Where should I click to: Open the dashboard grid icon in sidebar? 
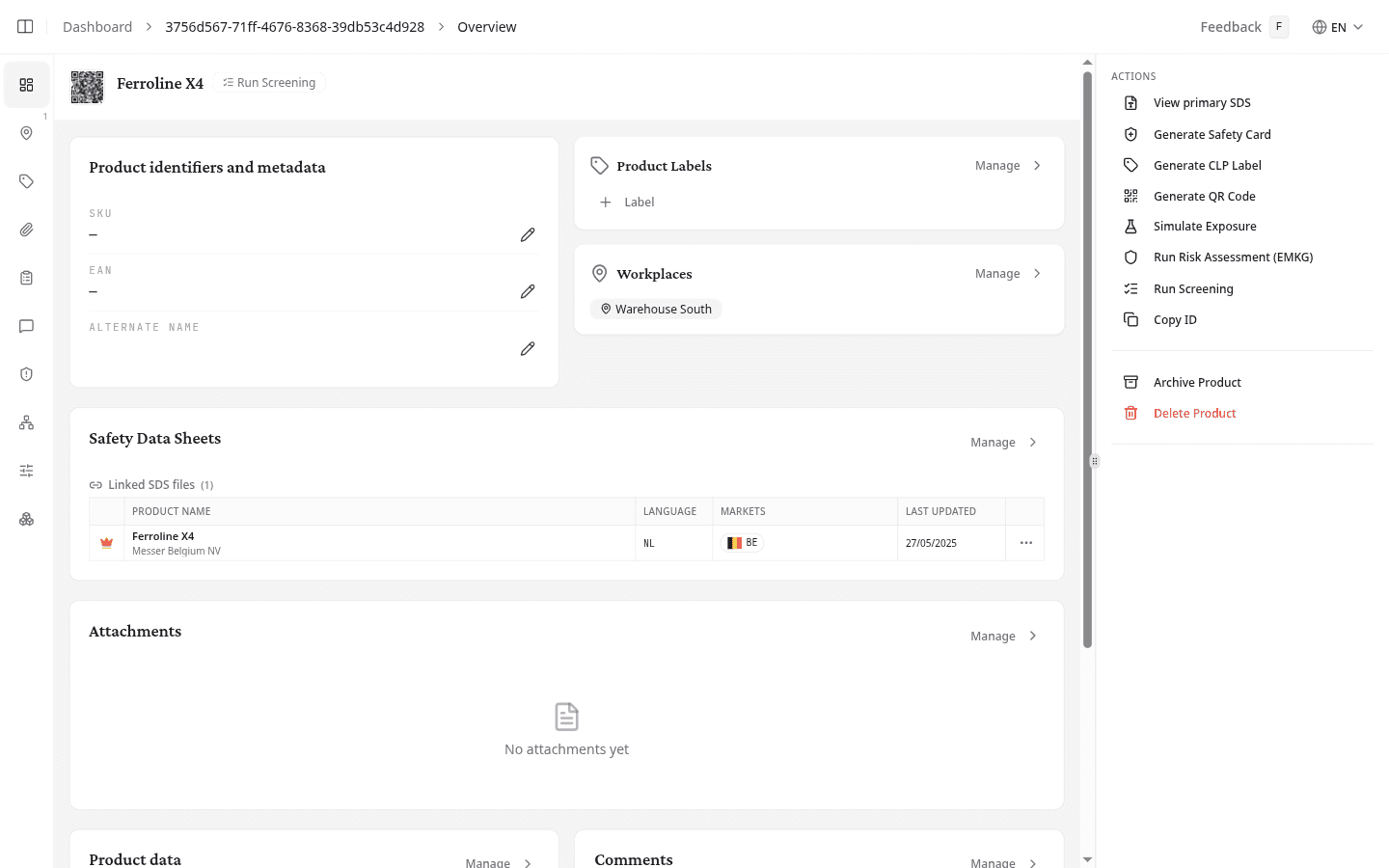click(x=26, y=85)
